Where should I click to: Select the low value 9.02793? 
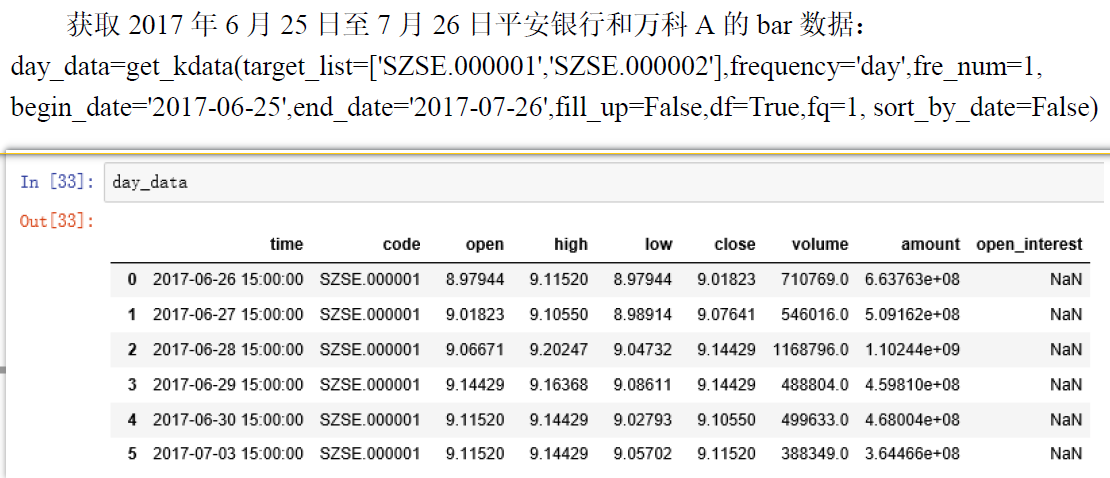coord(643,419)
